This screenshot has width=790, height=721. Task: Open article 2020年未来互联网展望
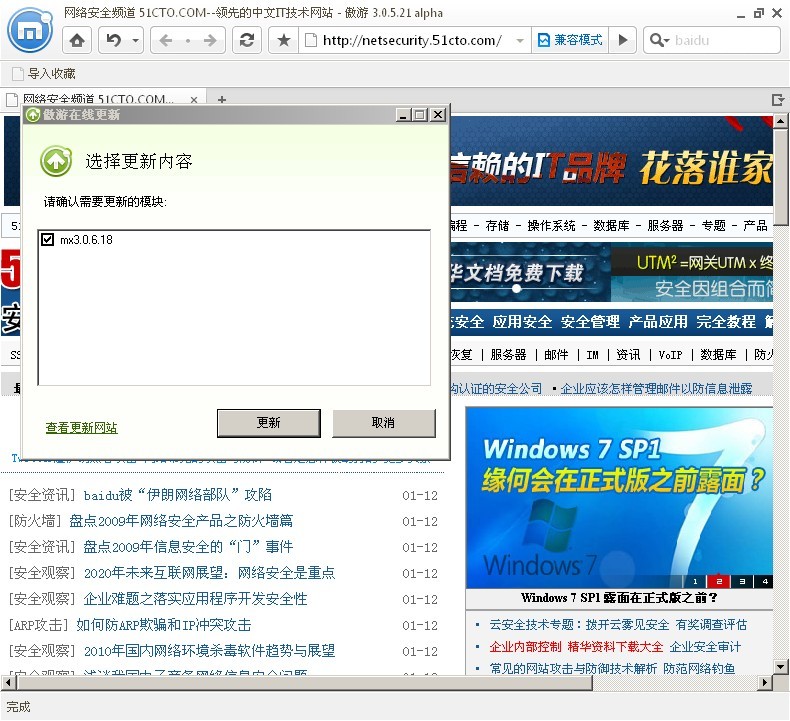210,573
